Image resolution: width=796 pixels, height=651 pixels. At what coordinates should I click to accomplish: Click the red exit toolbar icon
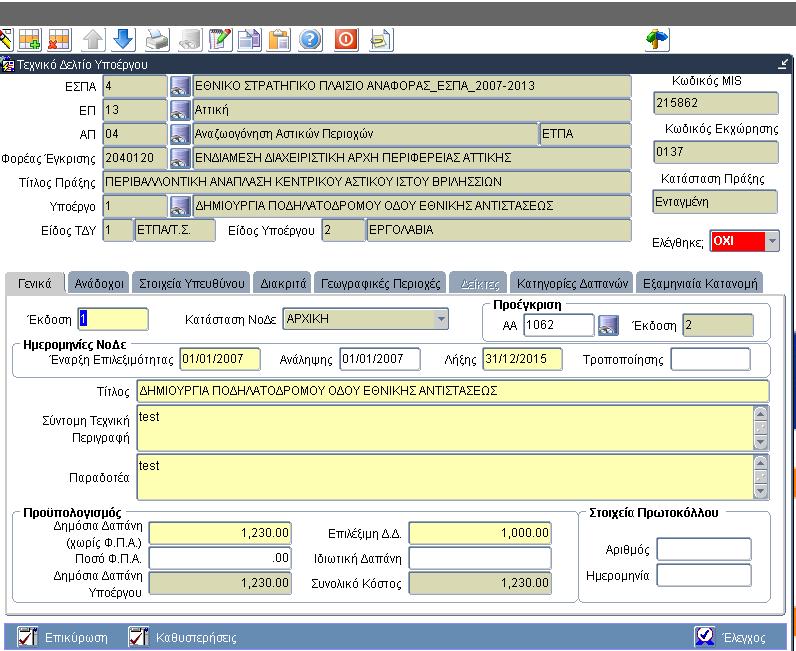tap(346, 40)
